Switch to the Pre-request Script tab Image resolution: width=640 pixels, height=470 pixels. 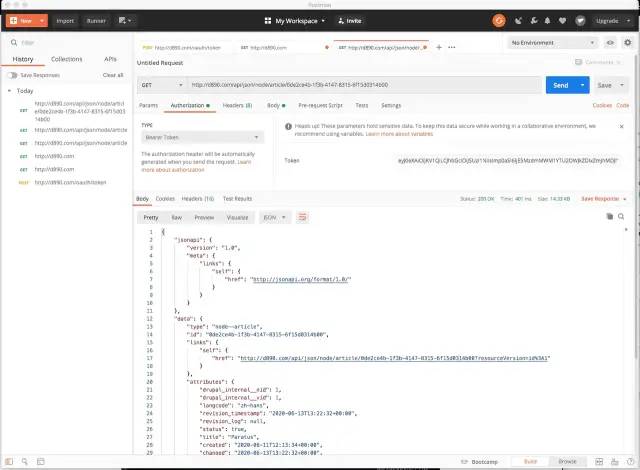click(320, 105)
